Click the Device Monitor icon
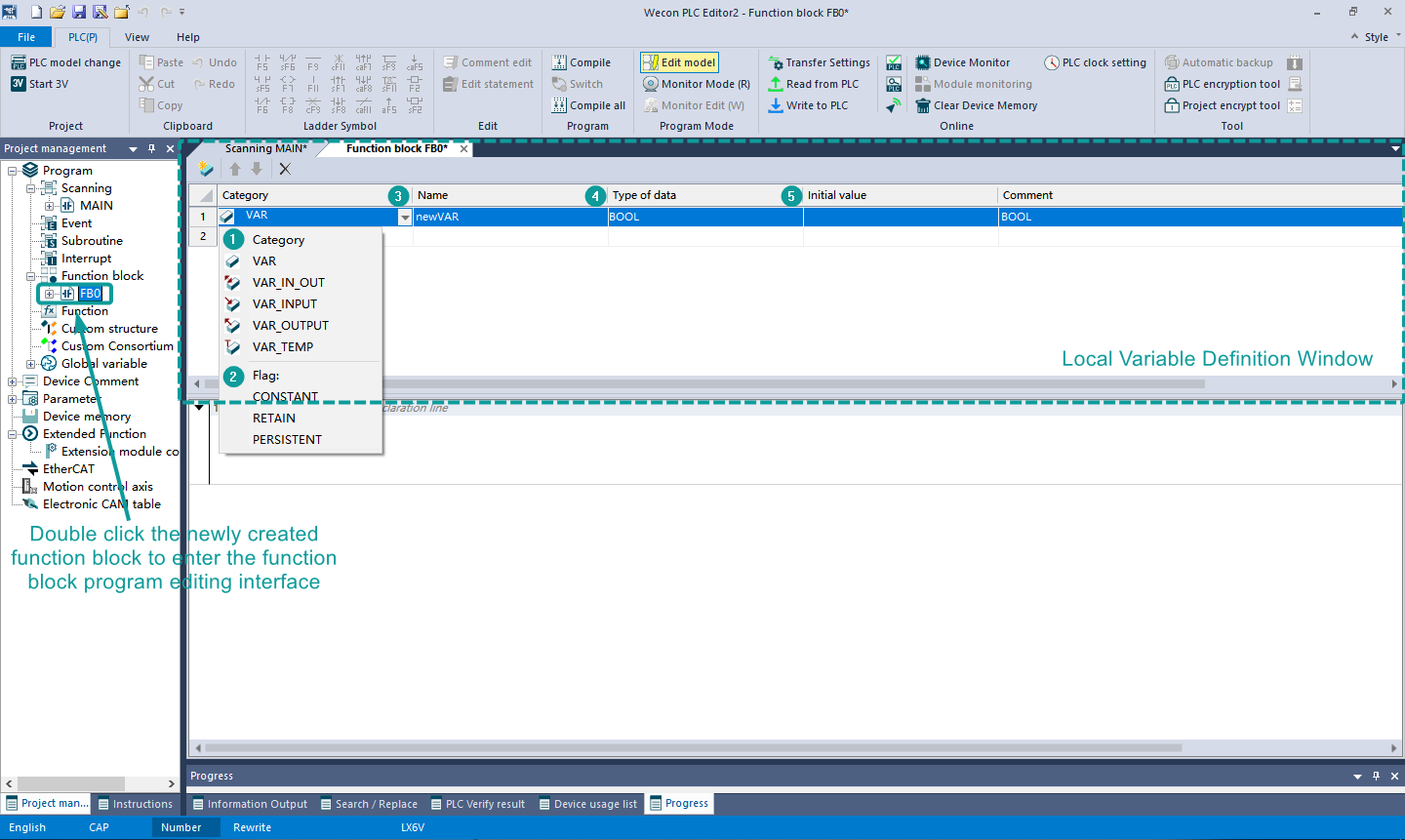This screenshot has height=840, width=1405. click(922, 62)
